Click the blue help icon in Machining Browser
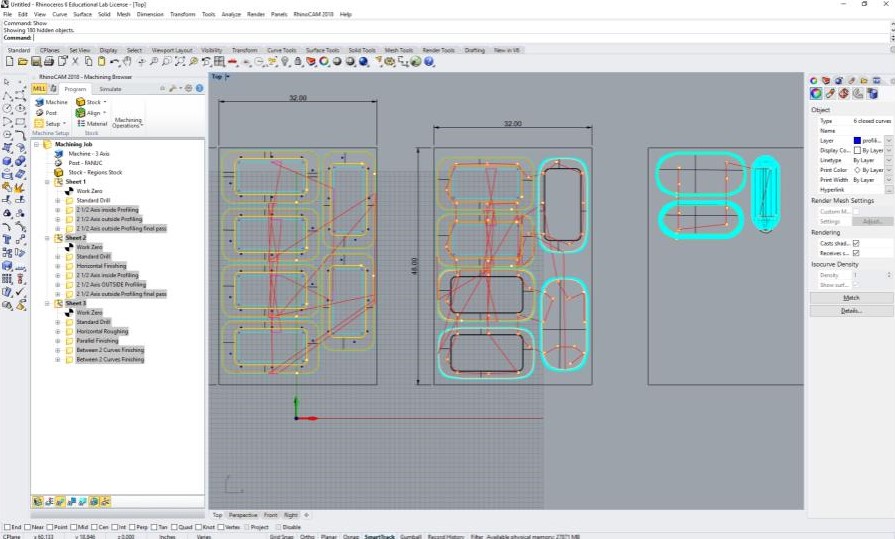This screenshot has height=539, width=895. (x=199, y=89)
